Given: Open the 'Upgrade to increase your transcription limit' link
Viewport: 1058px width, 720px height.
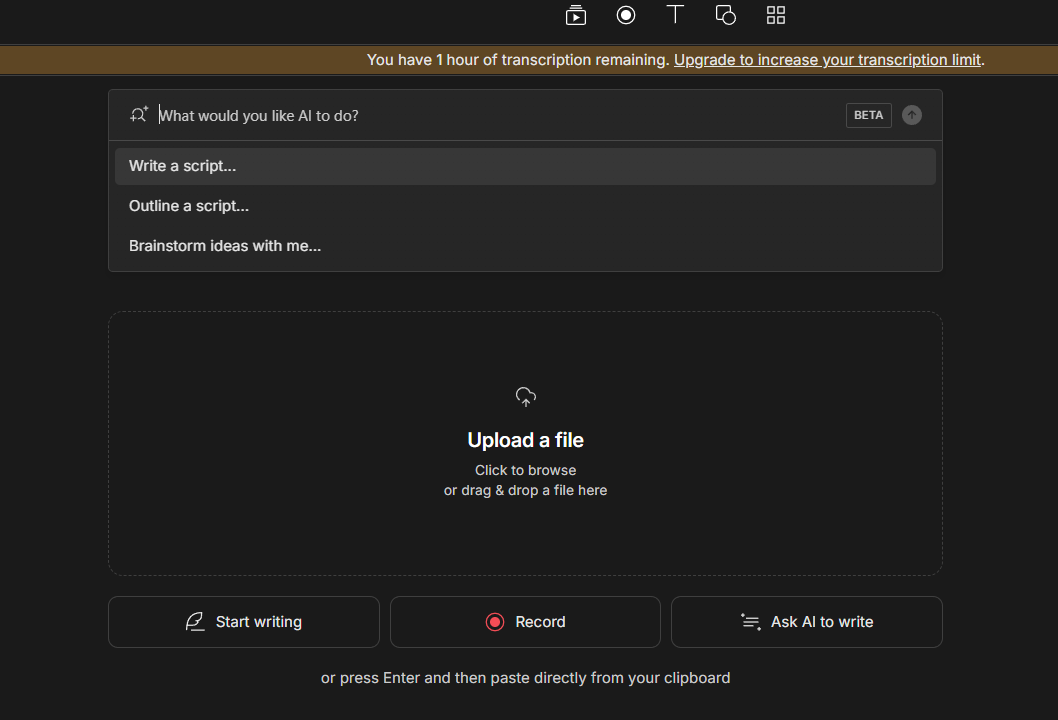Looking at the screenshot, I should (827, 60).
